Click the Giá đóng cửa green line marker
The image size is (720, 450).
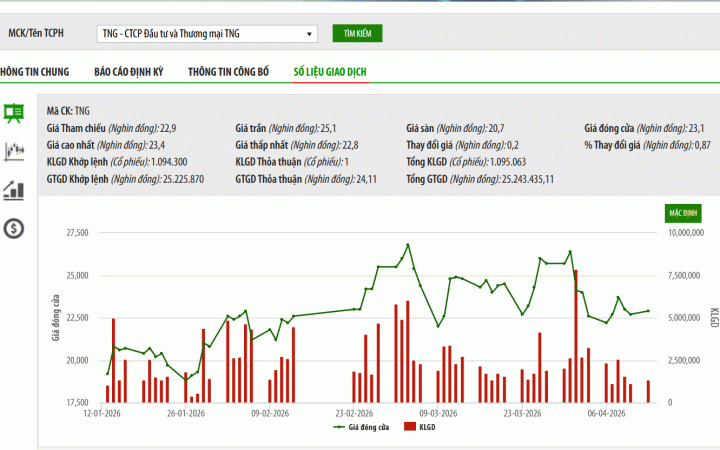(x=339, y=427)
